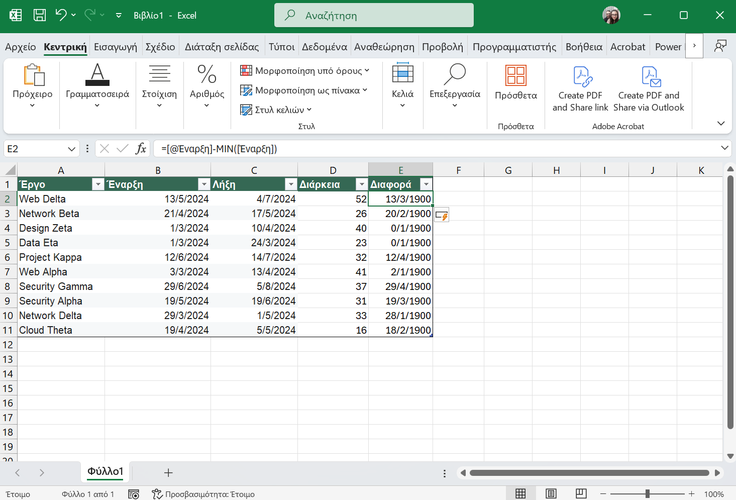This screenshot has height=500, width=736.
Task: Click the Save icon in title bar
Action: (38, 16)
